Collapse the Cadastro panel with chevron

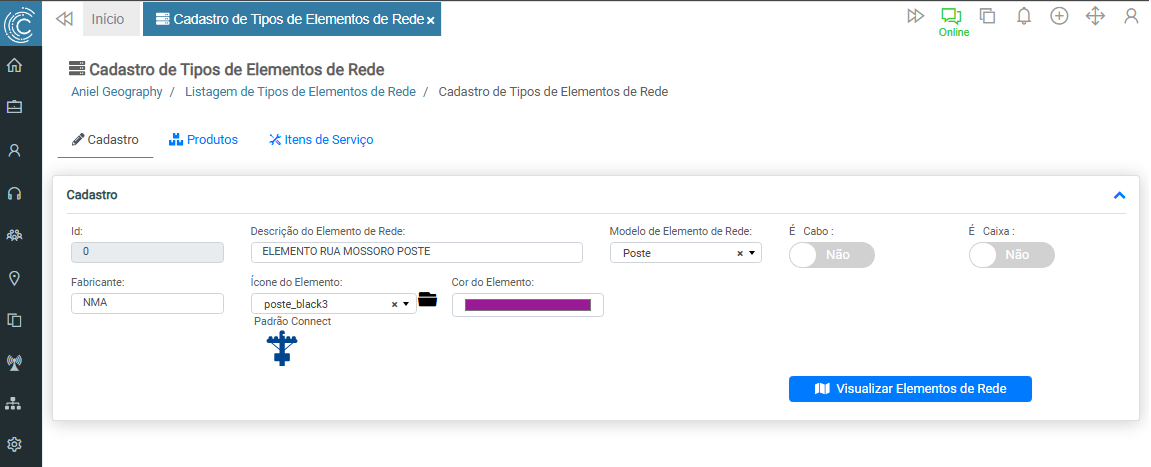click(1119, 195)
